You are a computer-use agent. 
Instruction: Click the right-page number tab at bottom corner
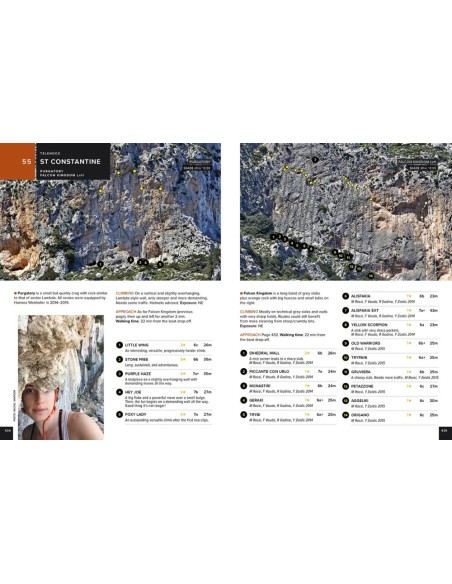445,433
